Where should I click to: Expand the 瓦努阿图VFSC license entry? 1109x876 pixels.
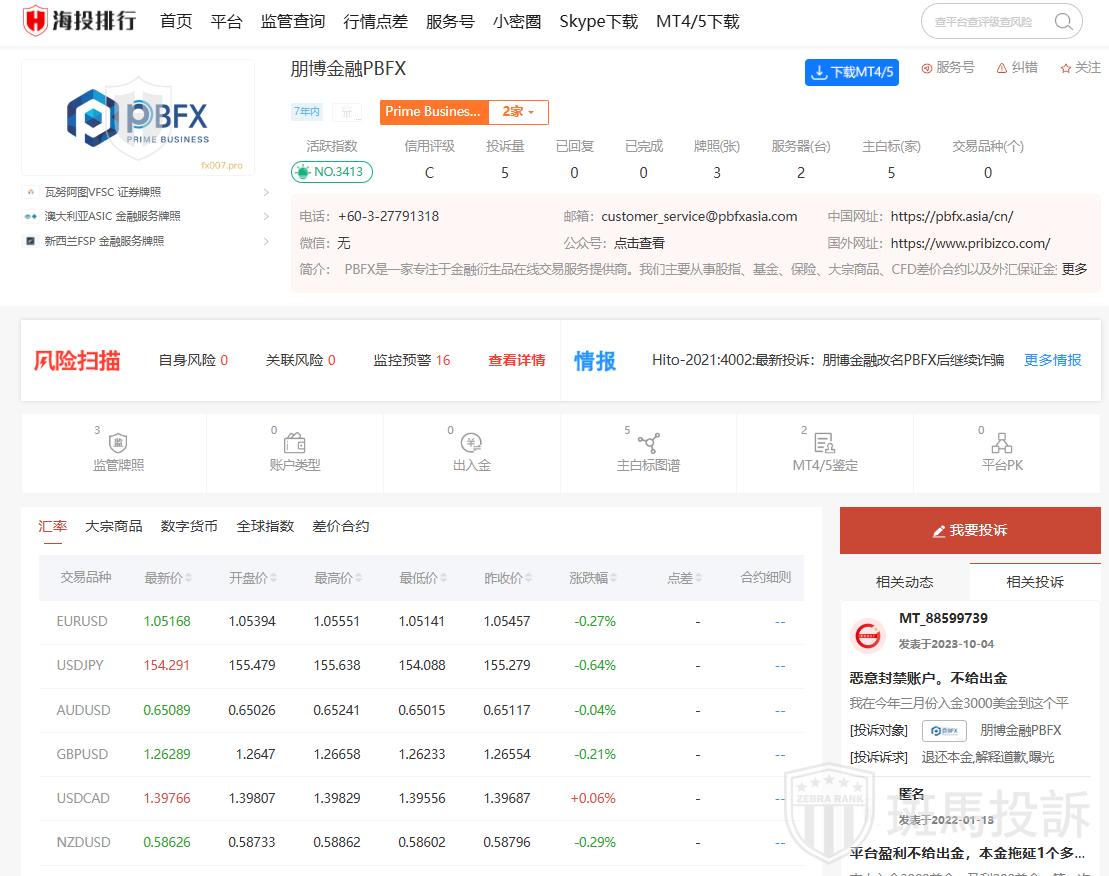coord(266,192)
